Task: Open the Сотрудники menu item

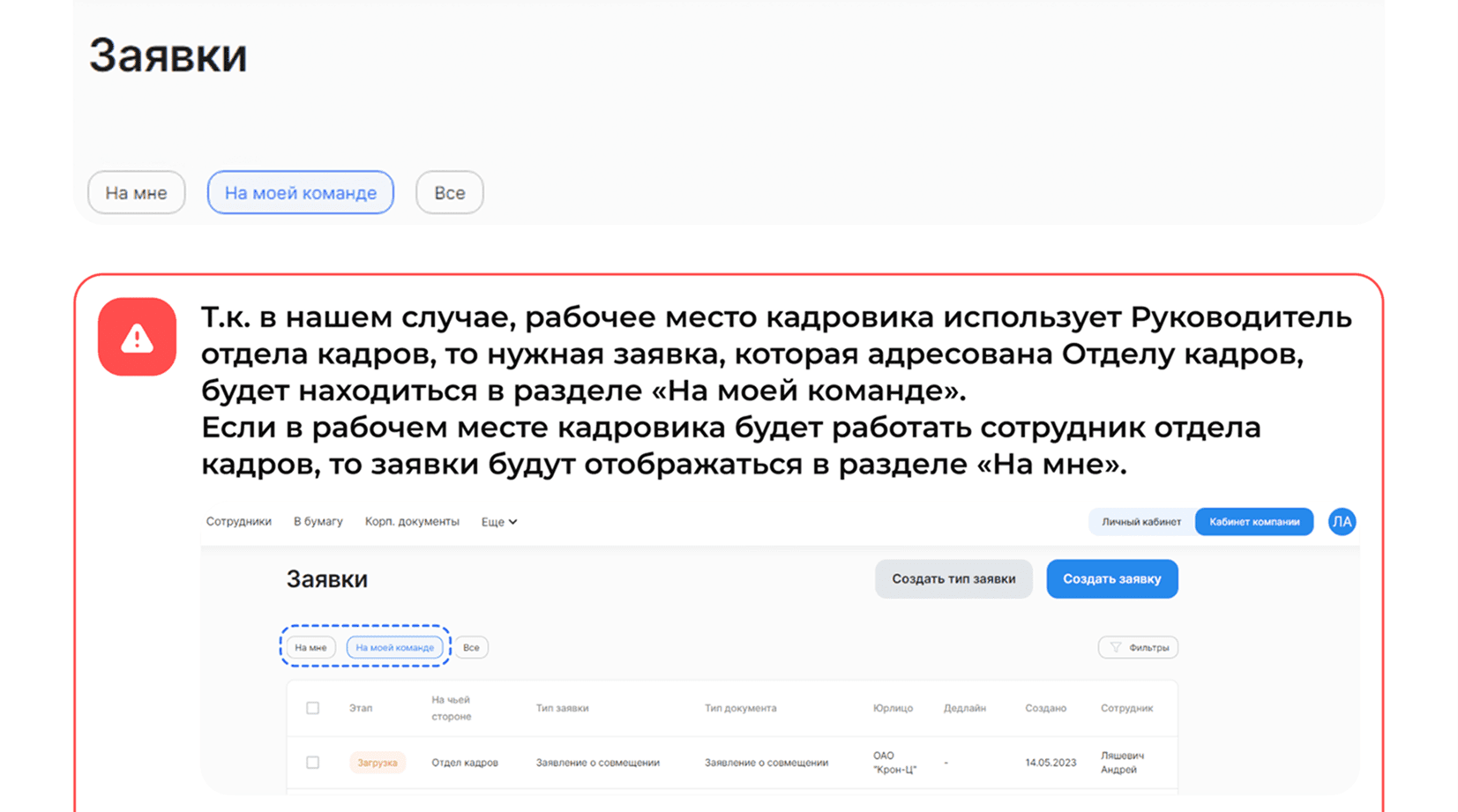Action: coord(238,522)
